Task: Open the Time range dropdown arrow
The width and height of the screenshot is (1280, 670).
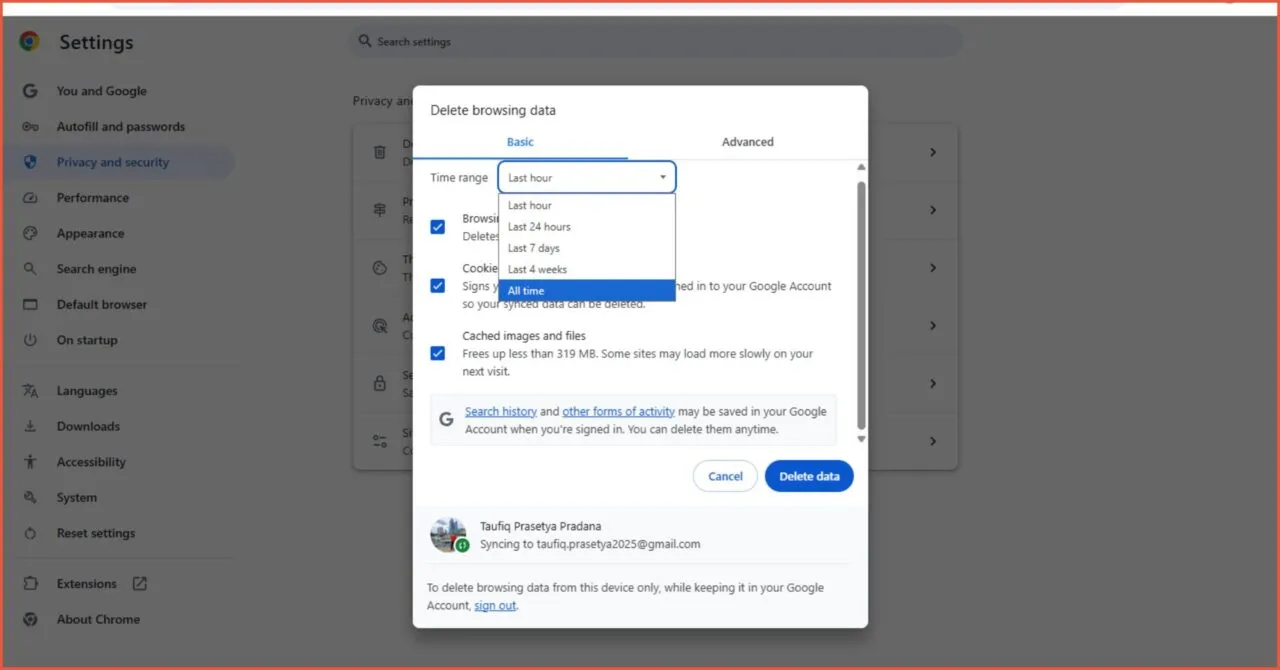Action: point(662,177)
